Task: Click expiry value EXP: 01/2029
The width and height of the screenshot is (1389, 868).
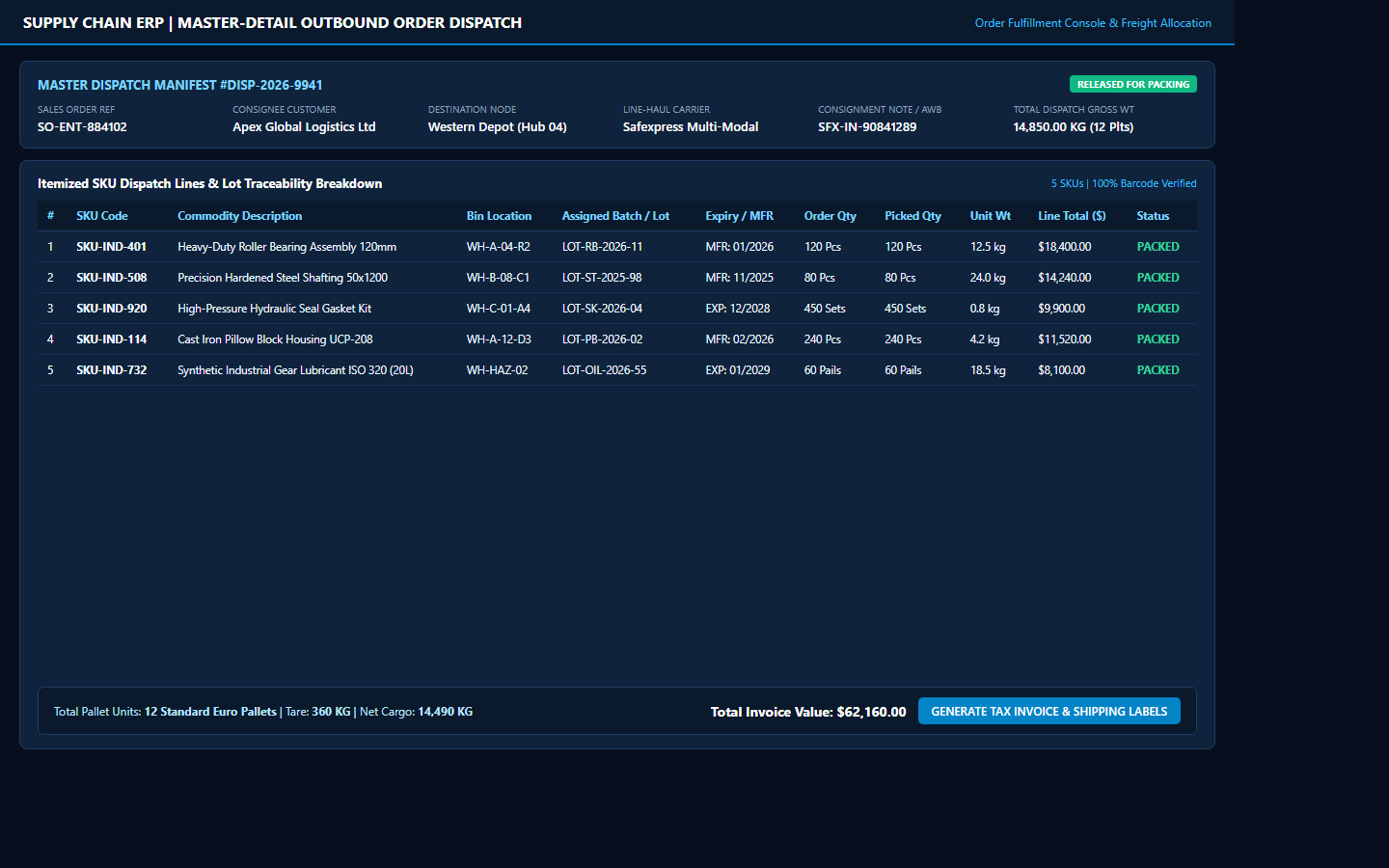Action: tap(737, 370)
